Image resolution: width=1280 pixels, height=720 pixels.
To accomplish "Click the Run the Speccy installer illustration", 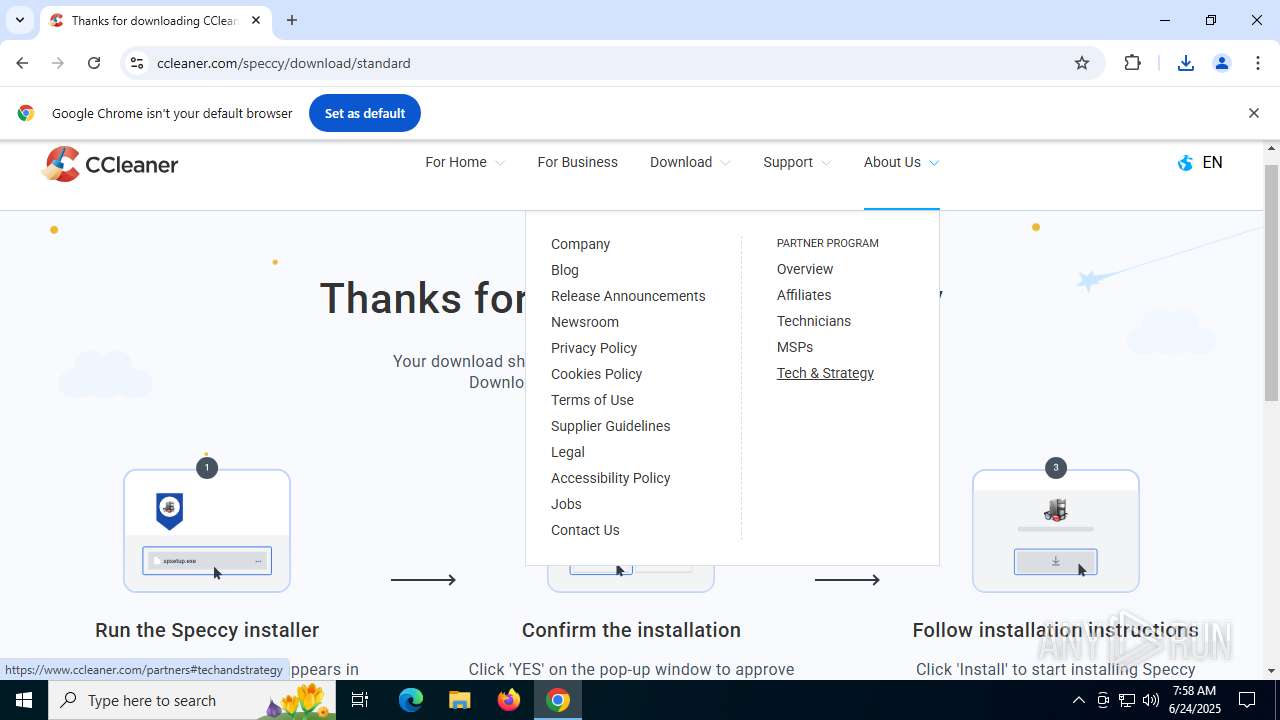I will click(x=207, y=530).
